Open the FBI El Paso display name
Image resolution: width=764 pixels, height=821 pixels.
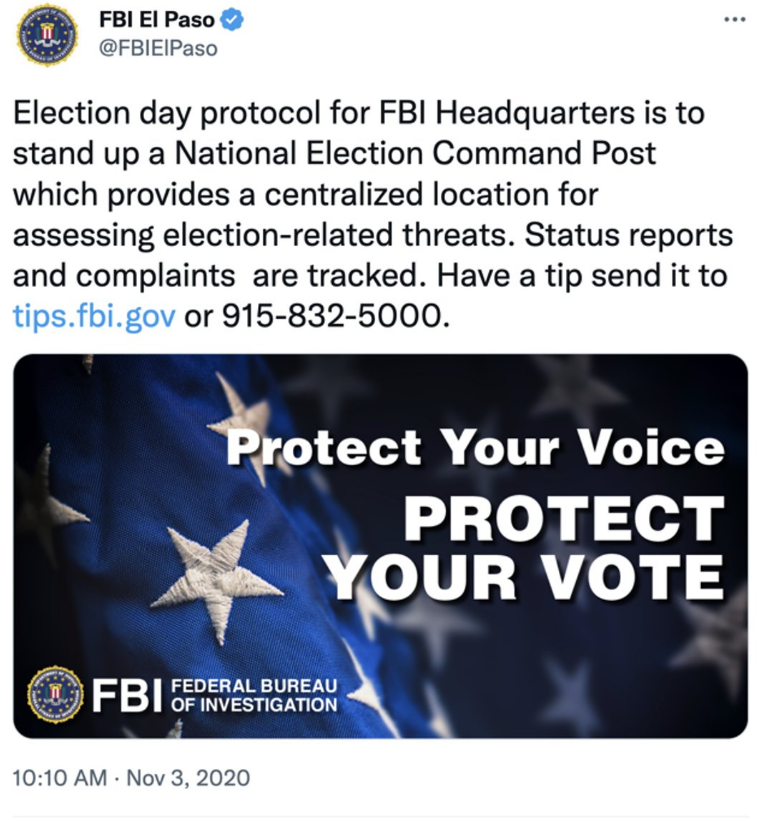[x=157, y=20]
